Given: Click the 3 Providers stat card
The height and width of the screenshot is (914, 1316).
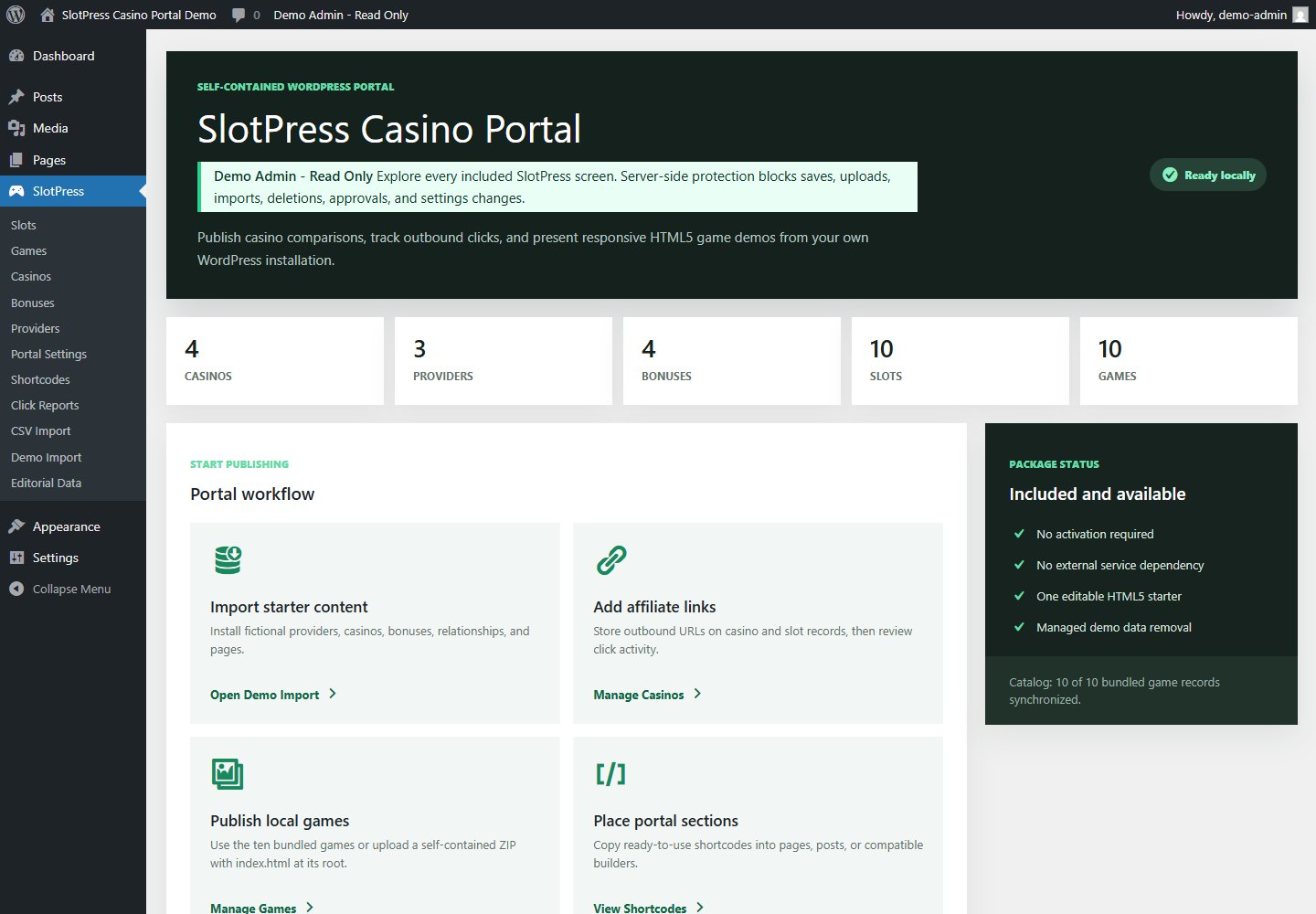Looking at the screenshot, I should point(504,361).
